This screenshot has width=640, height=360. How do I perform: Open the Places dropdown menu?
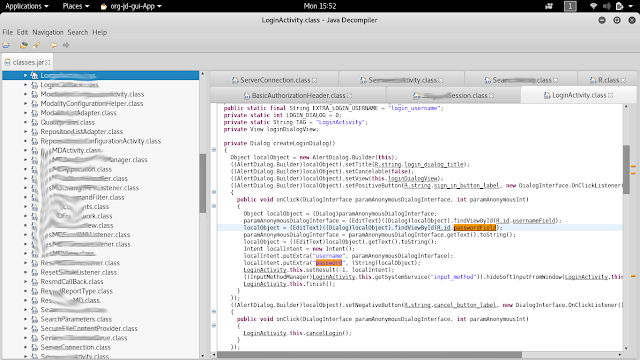(x=76, y=6)
